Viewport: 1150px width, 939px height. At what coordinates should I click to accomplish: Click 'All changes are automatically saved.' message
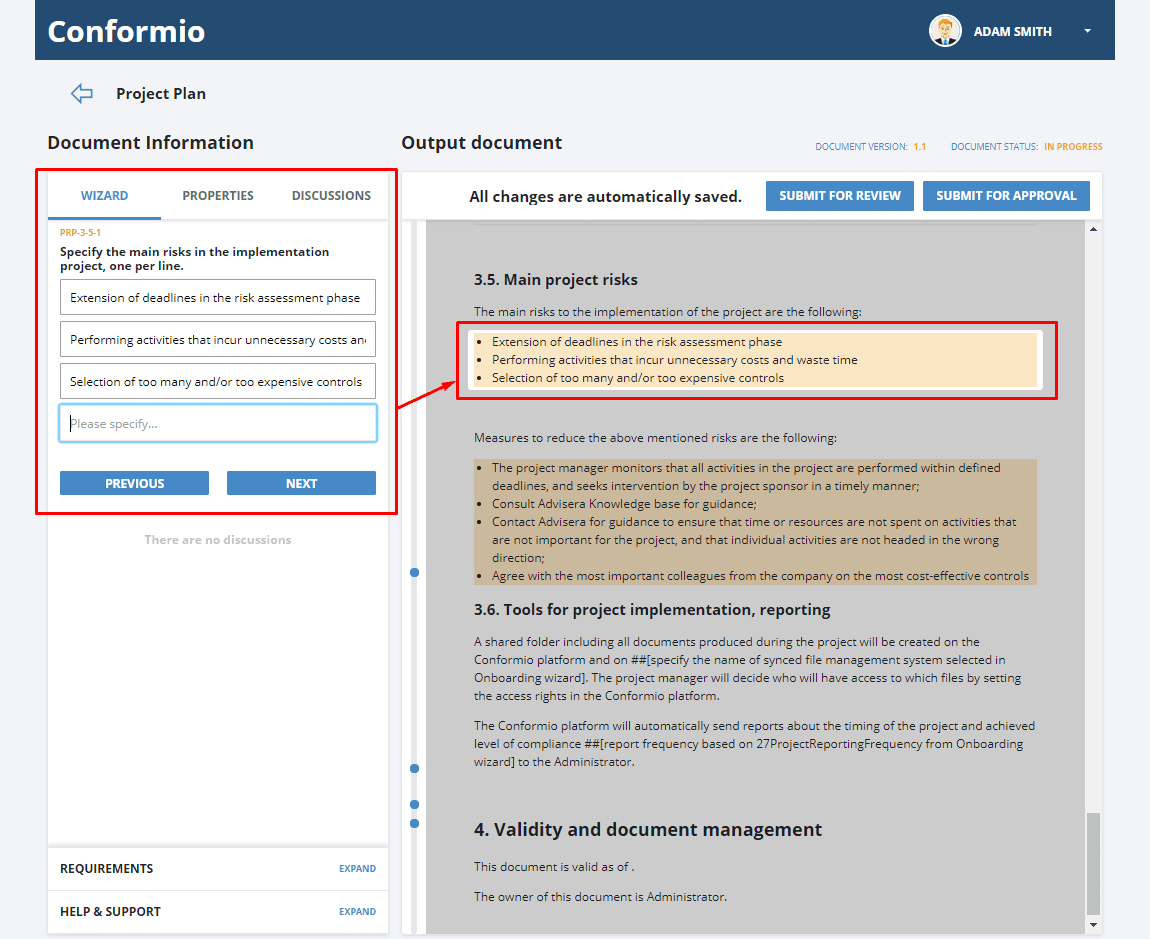[x=605, y=197]
